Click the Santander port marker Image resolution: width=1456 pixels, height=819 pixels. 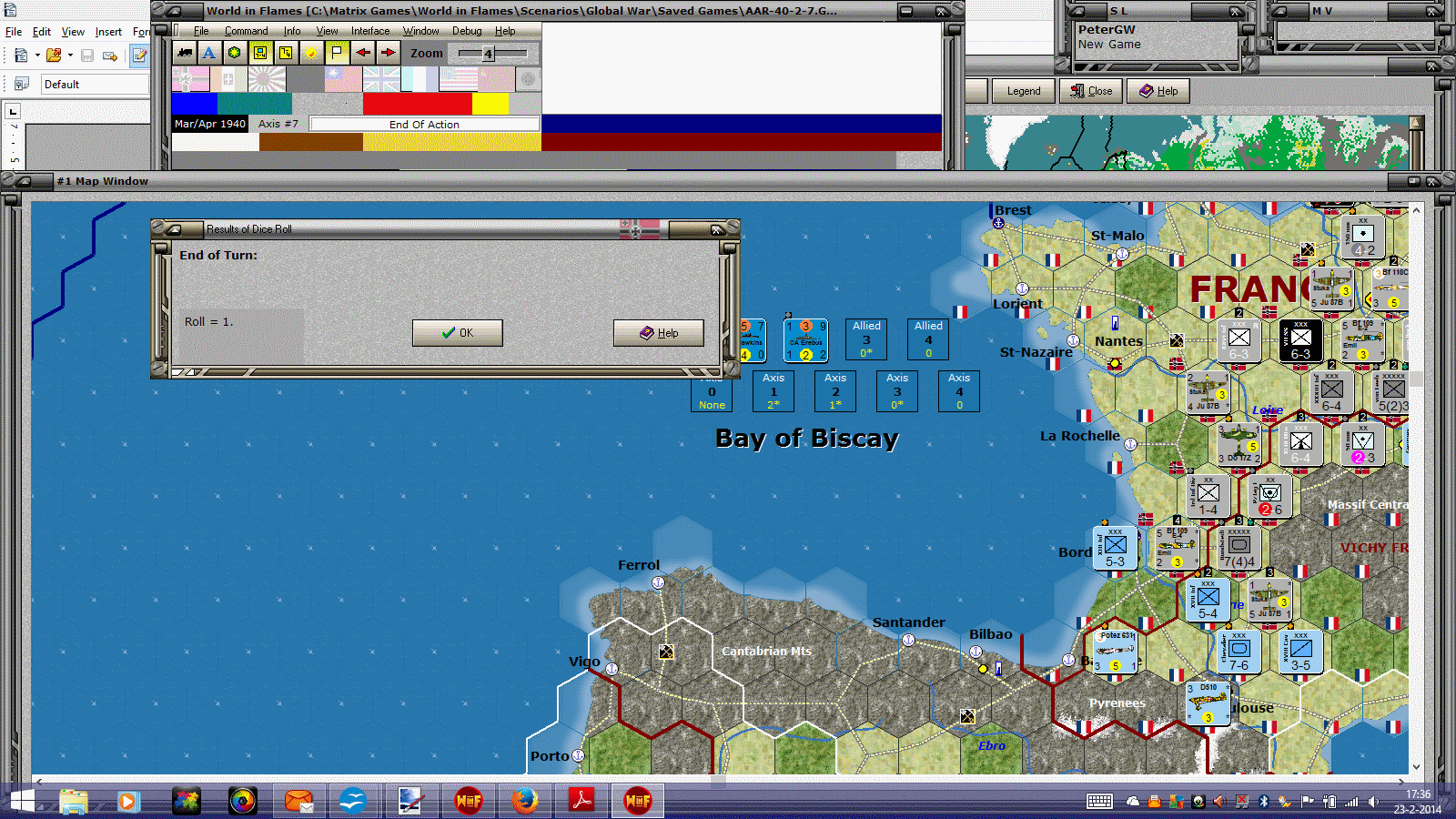coord(908,640)
